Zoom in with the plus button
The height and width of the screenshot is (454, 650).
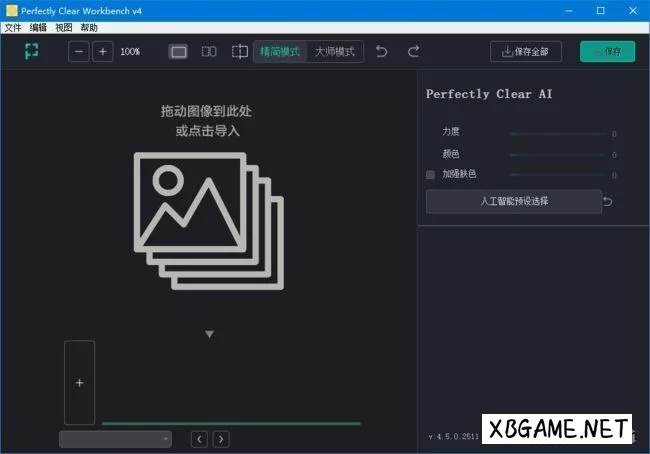[x=102, y=51]
